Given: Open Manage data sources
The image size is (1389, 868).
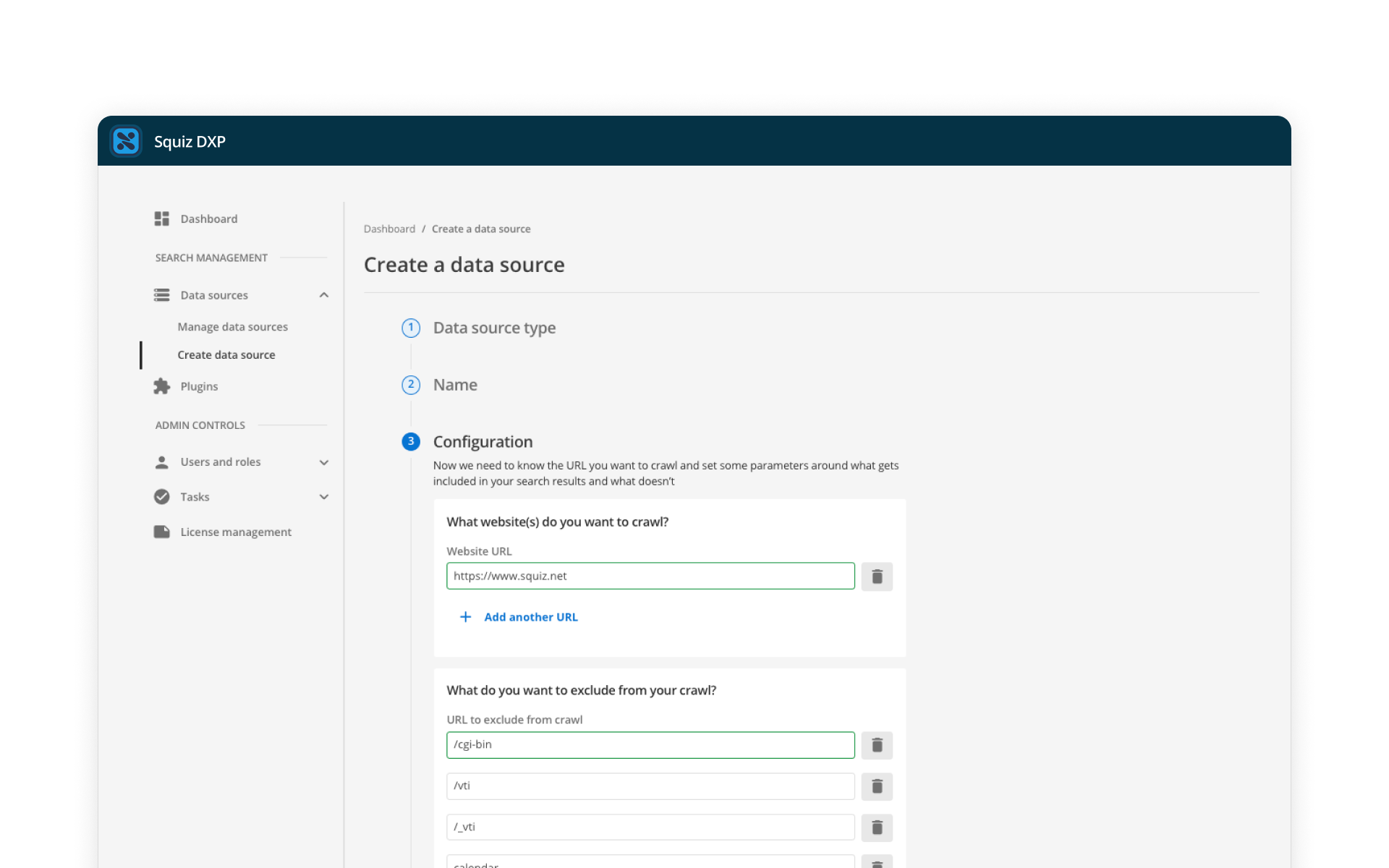Looking at the screenshot, I should pos(233,327).
